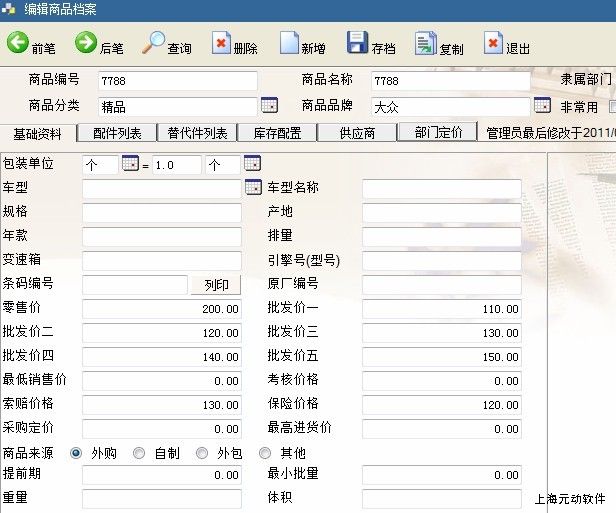
Task: Click the 前笔 (previous record) green arrow icon
Action: [x=18, y=43]
